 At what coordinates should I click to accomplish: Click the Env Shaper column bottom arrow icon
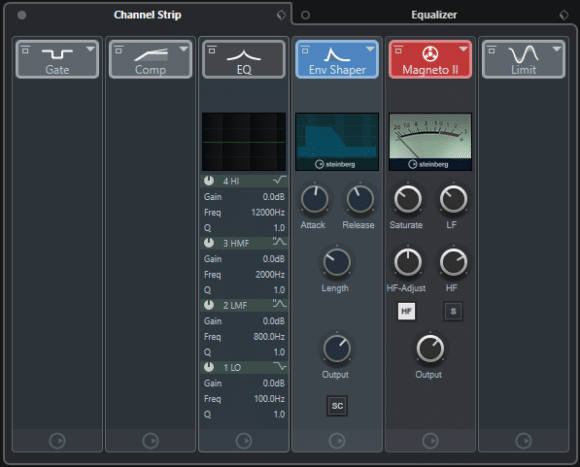click(337, 441)
